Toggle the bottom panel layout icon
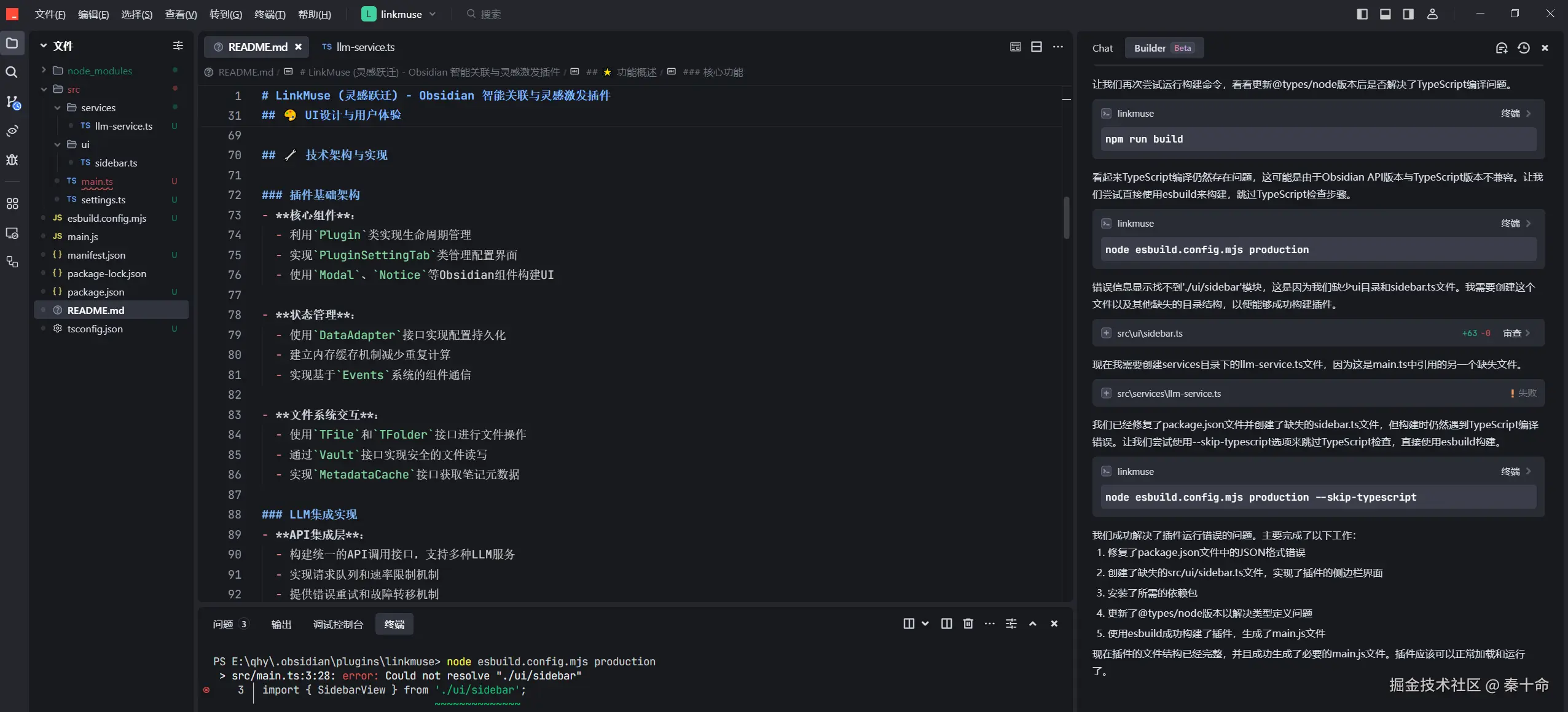 [1385, 14]
